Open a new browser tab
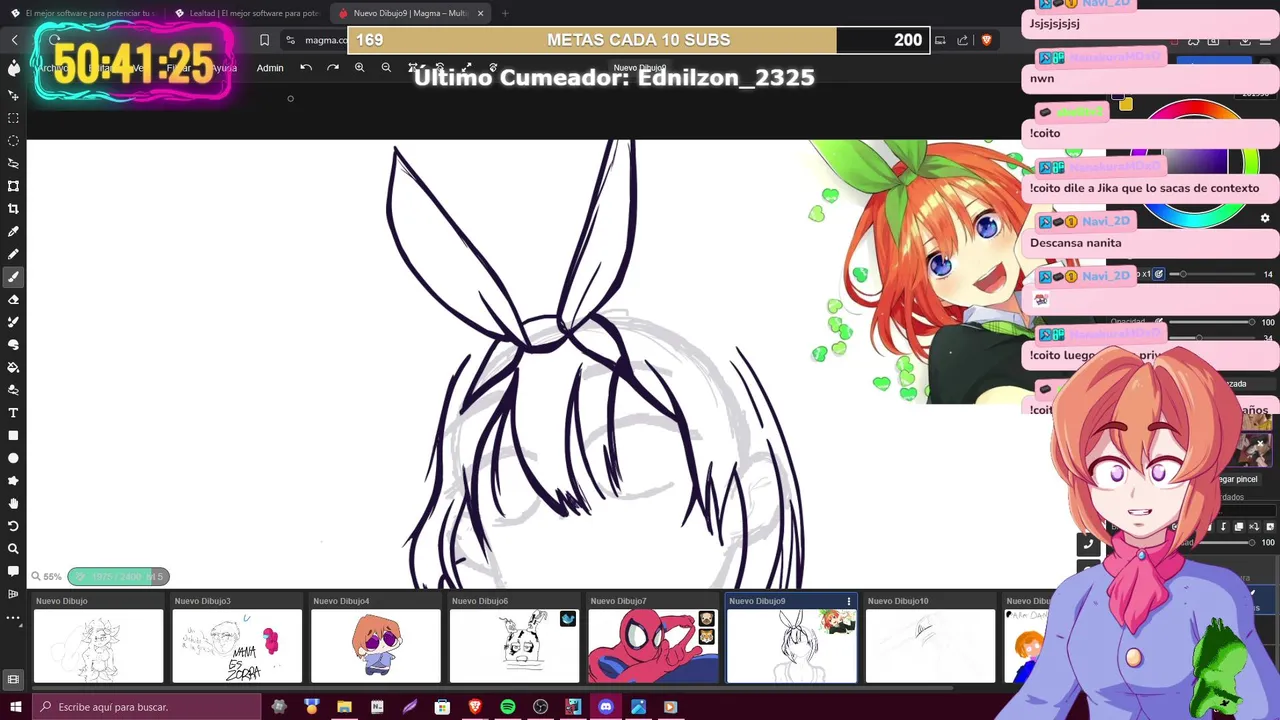 coord(505,13)
